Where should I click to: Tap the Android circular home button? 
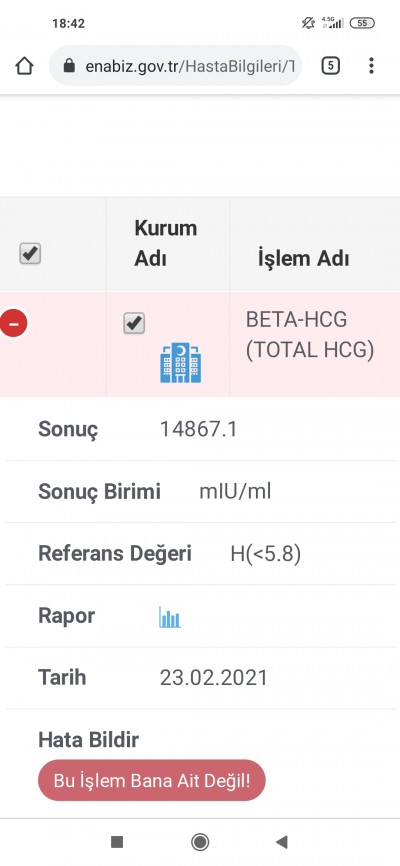tap(200, 842)
